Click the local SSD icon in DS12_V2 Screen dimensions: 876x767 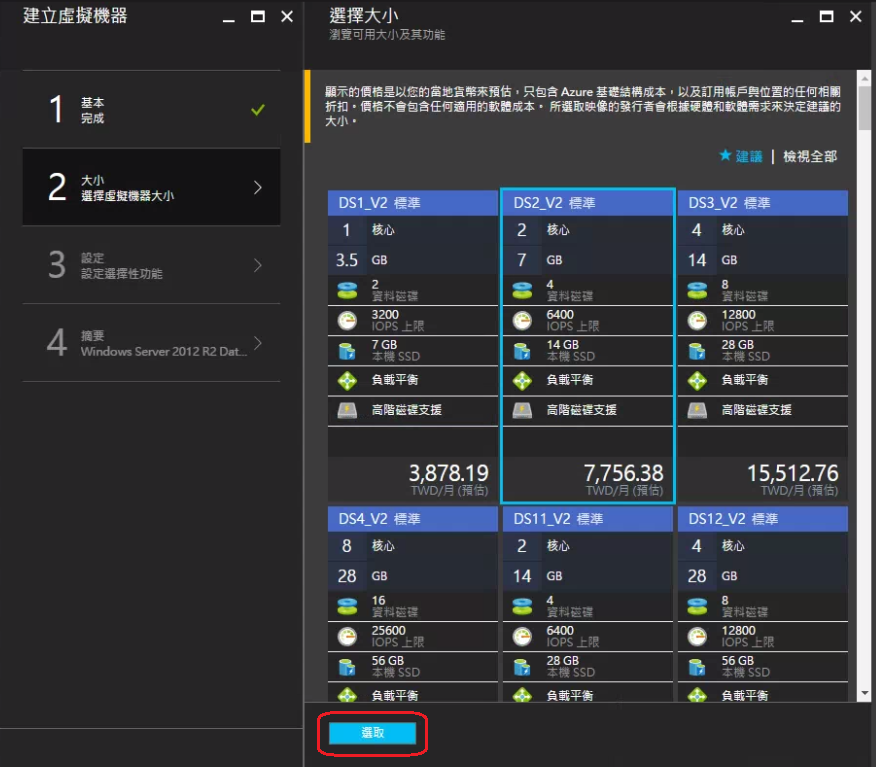tap(697, 666)
